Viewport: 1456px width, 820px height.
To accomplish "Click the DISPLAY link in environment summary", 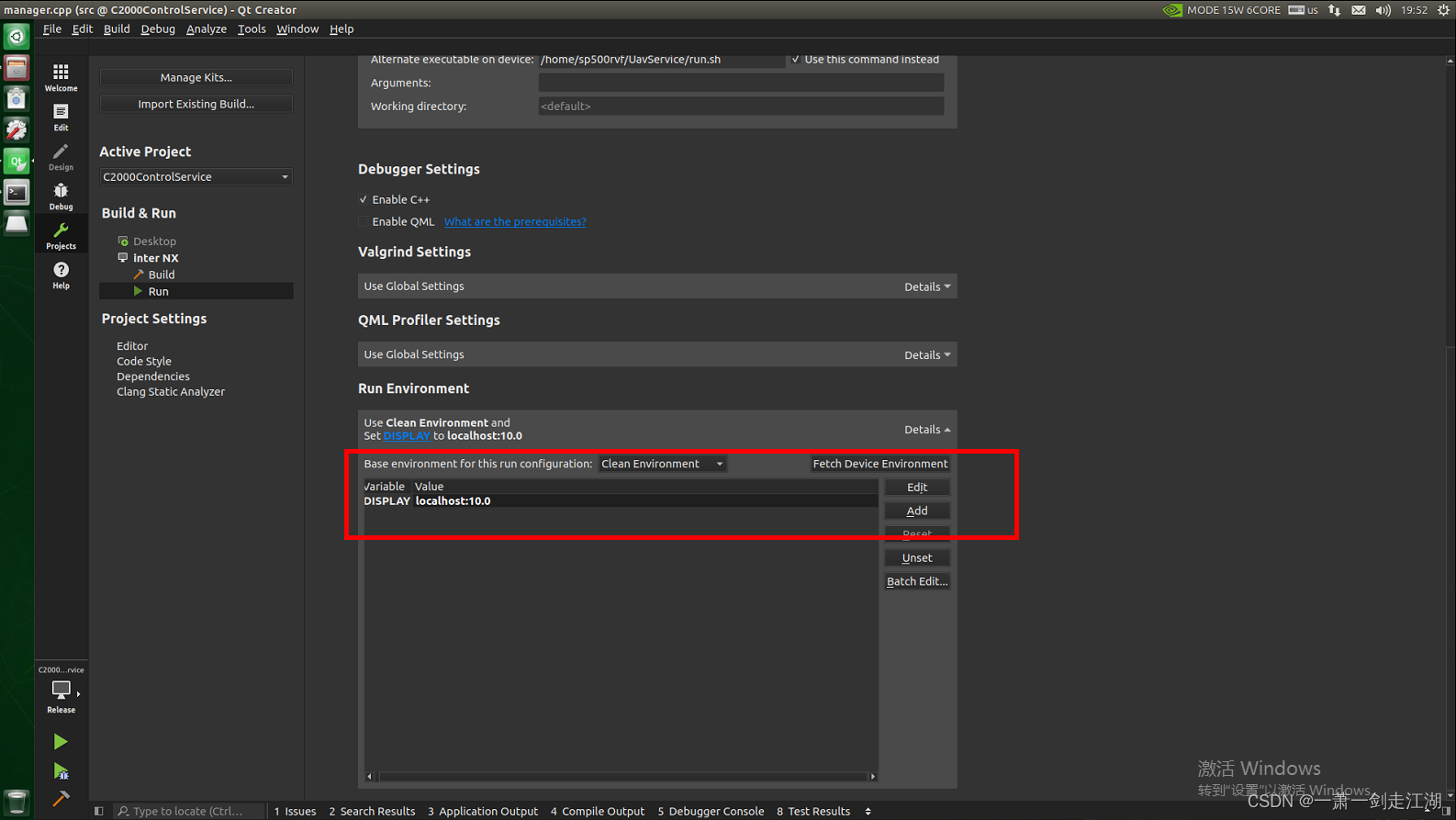I will [x=407, y=436].
